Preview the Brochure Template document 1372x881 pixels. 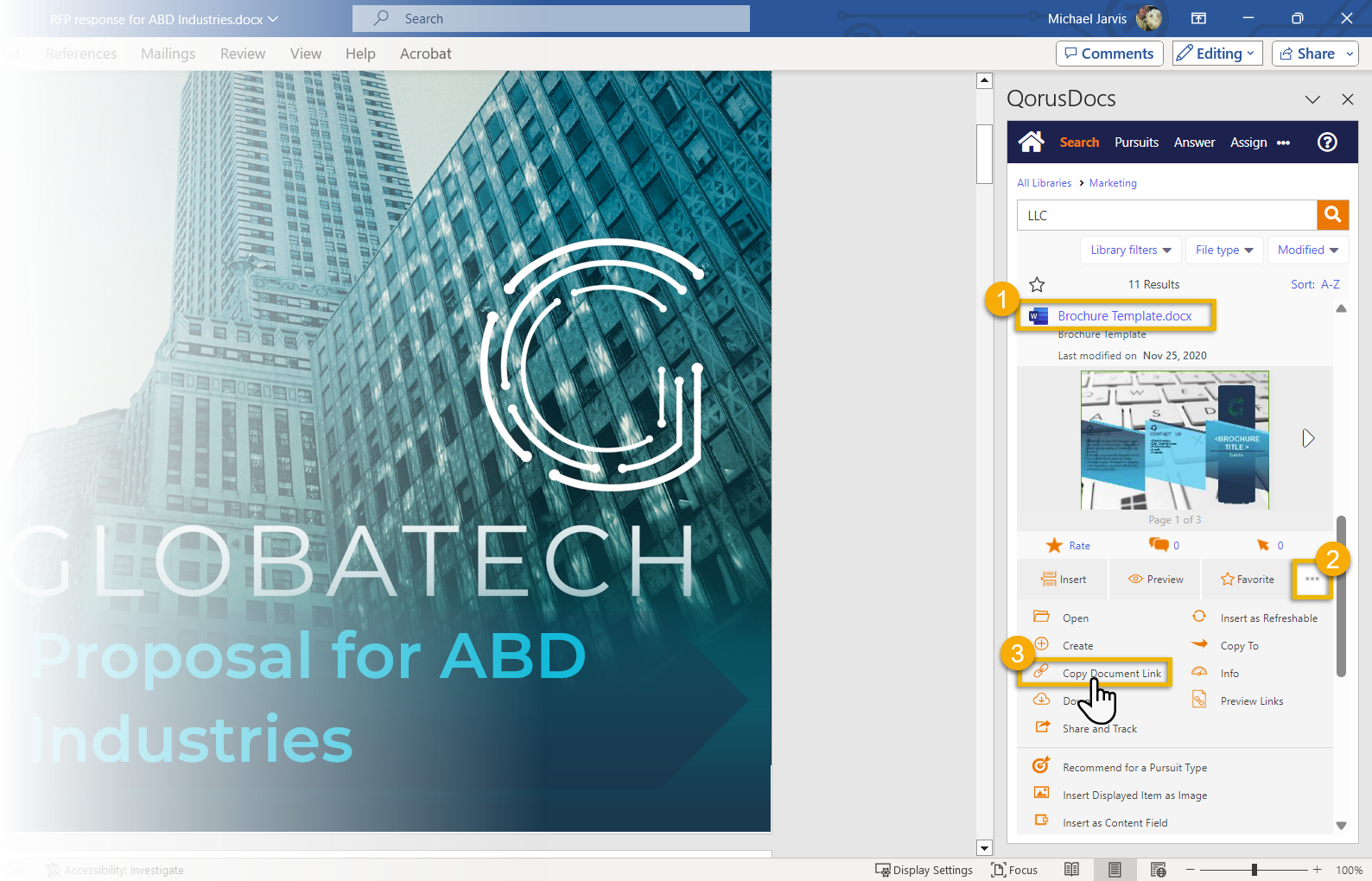click(x=1155, y=580)
